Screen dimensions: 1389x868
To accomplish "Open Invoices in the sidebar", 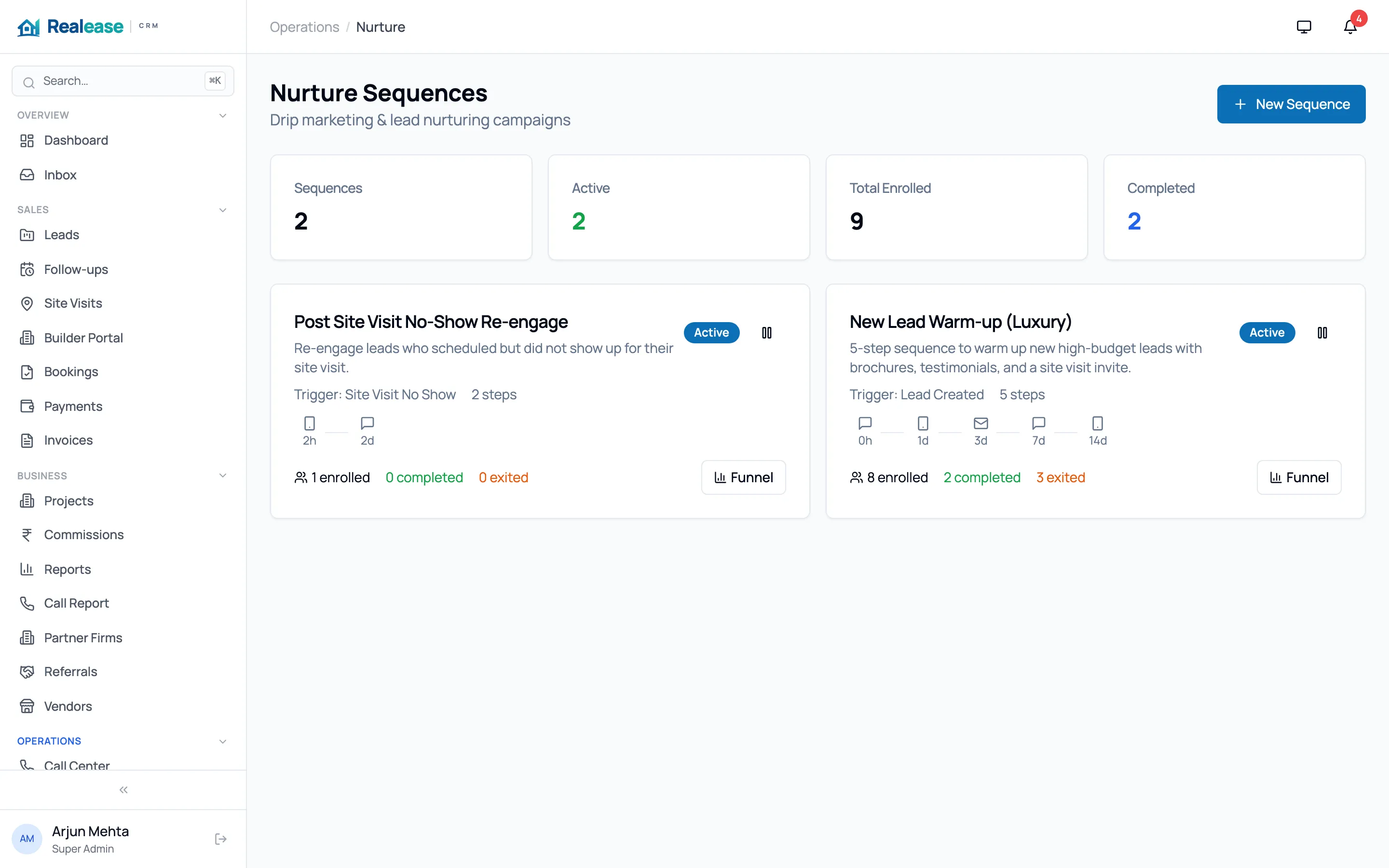I will (123, 440).
